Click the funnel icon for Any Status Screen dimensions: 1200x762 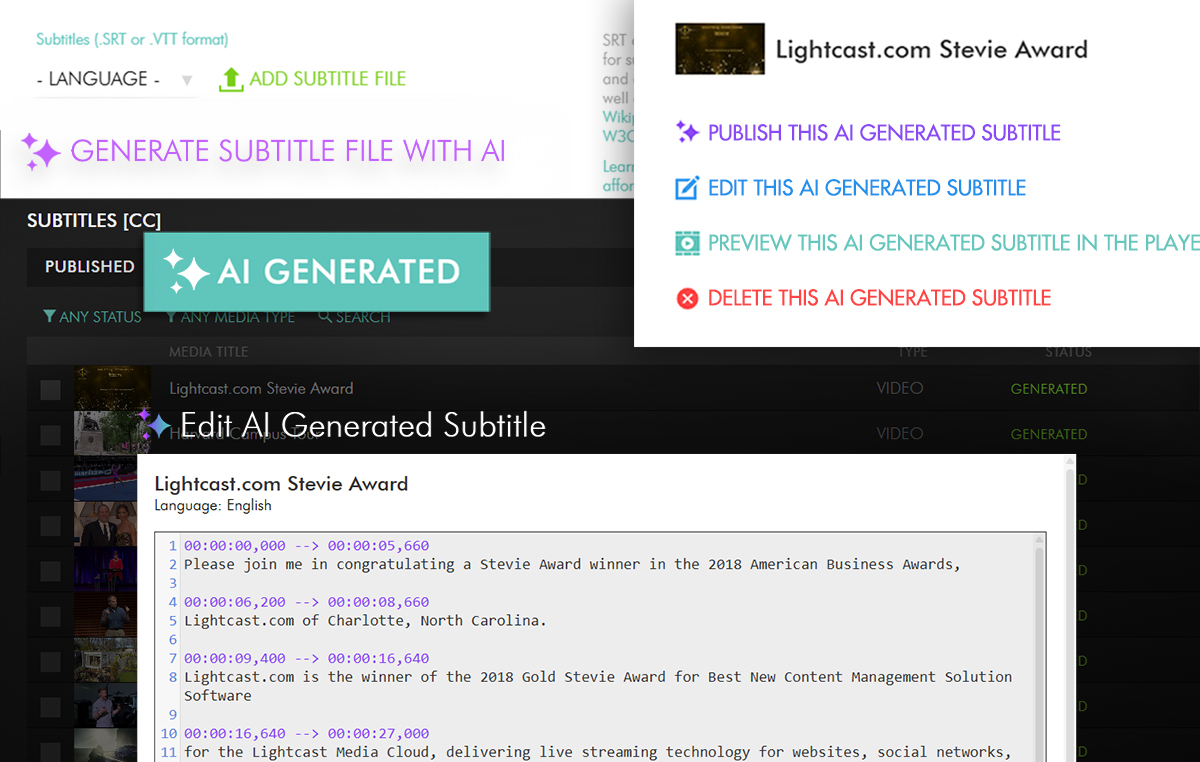click(49, 317)
